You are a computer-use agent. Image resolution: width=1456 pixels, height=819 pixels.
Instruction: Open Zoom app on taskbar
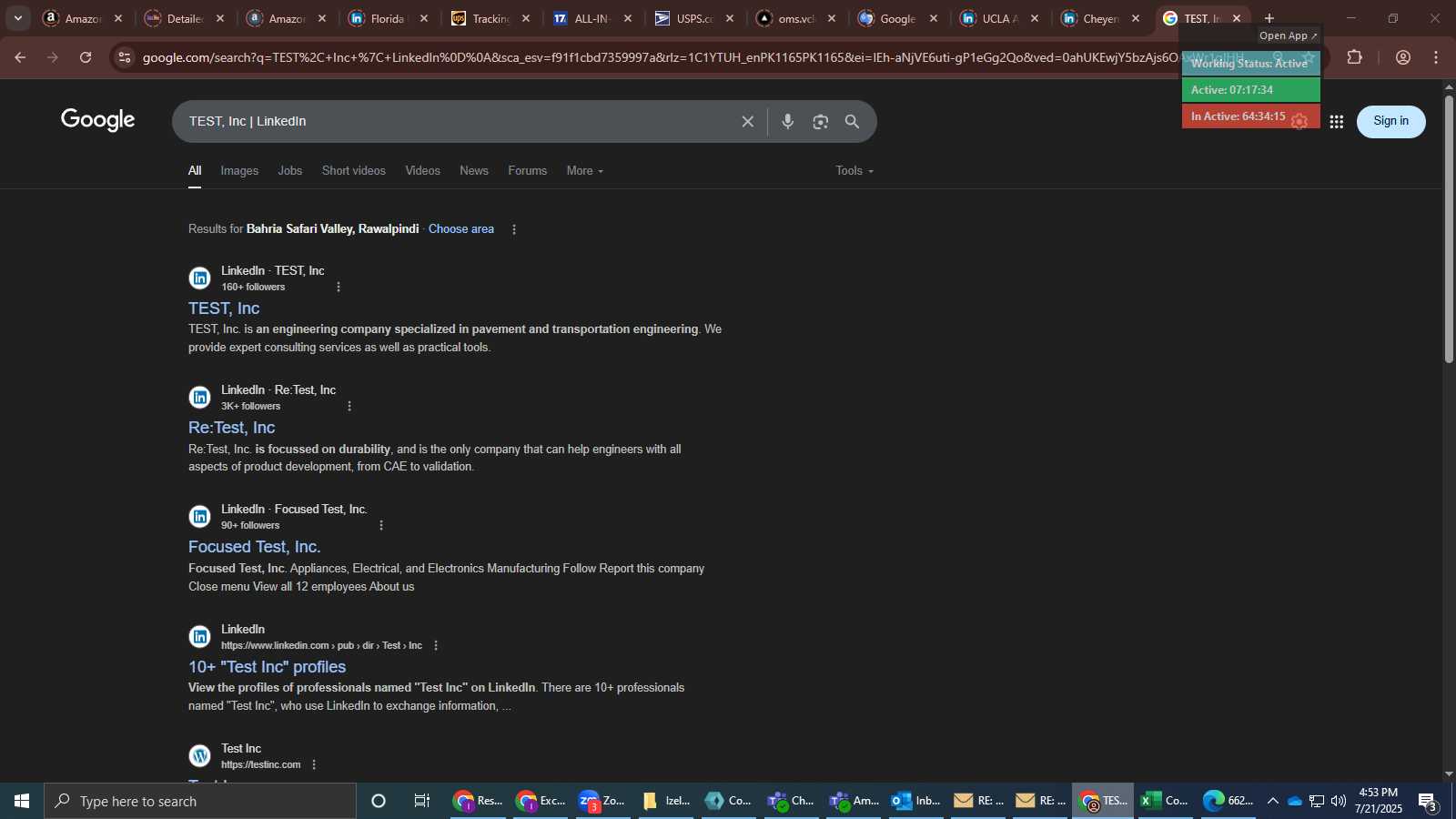click(602, 801)
